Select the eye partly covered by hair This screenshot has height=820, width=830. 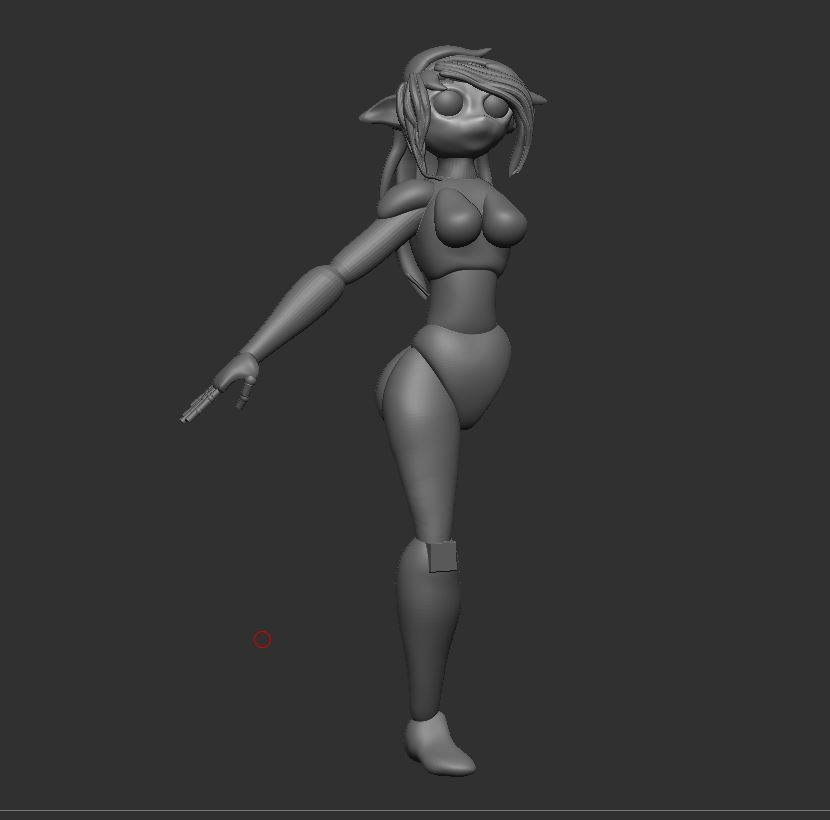493,102
